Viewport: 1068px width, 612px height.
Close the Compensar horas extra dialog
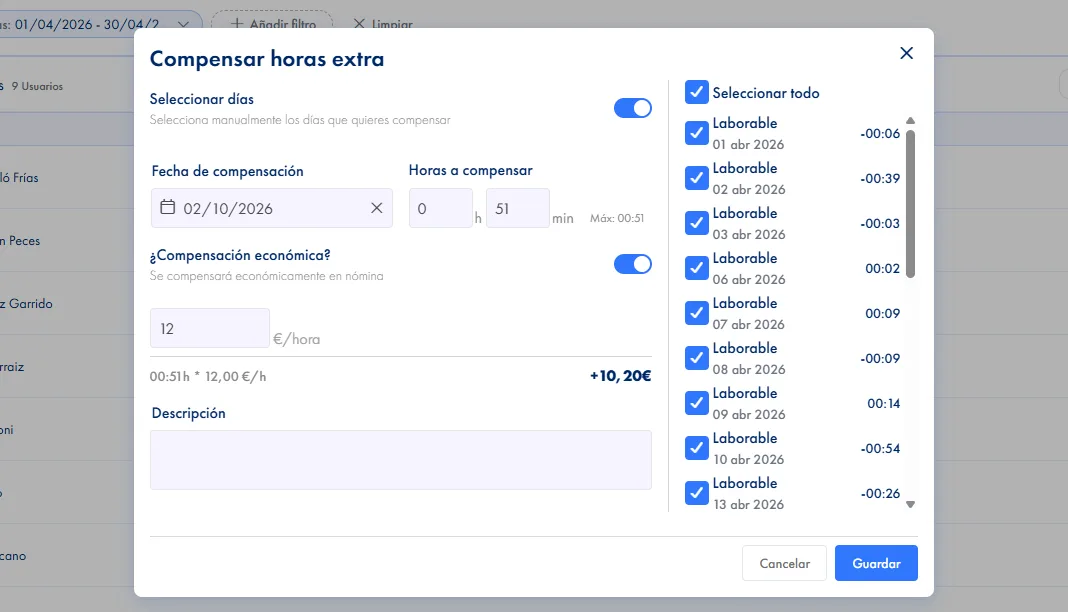click(x=906, y=53)
